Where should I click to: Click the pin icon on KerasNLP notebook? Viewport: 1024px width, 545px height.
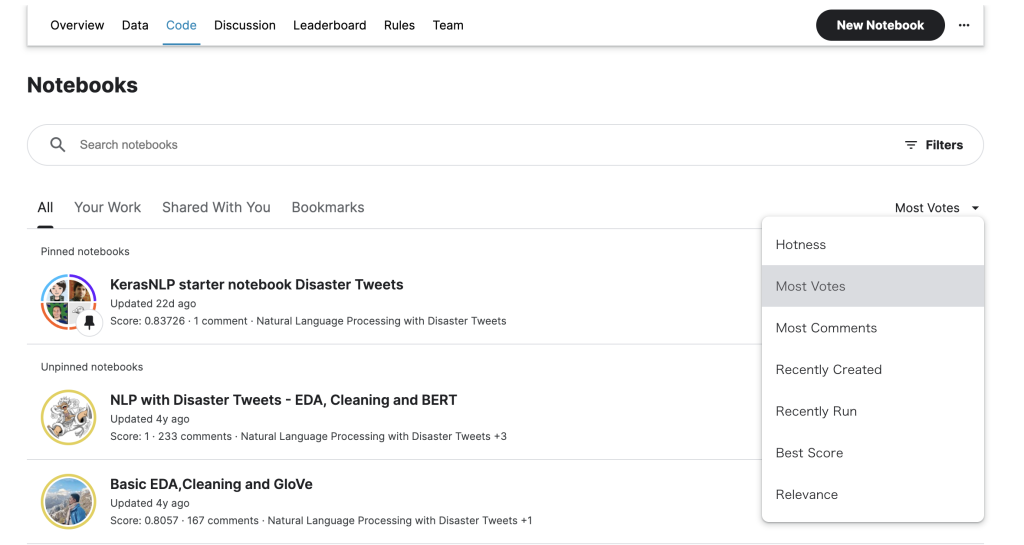90,323
